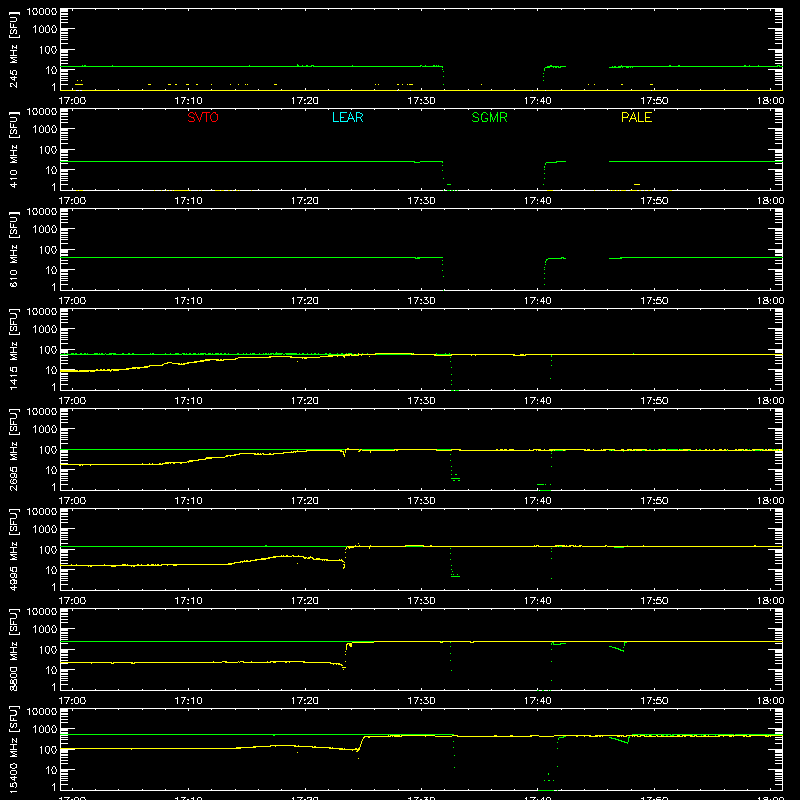
Task: Click 17:20 tick under the 4995 MHz plot
Action: 305,601
